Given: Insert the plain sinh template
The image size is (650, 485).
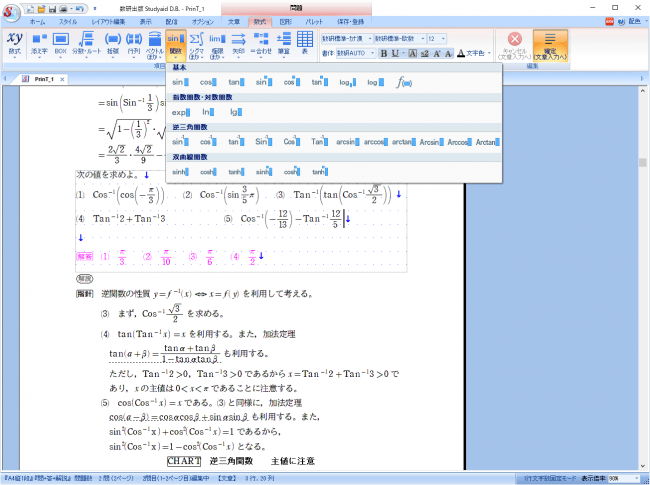Looking at the screenshot, I should (180, 172).
